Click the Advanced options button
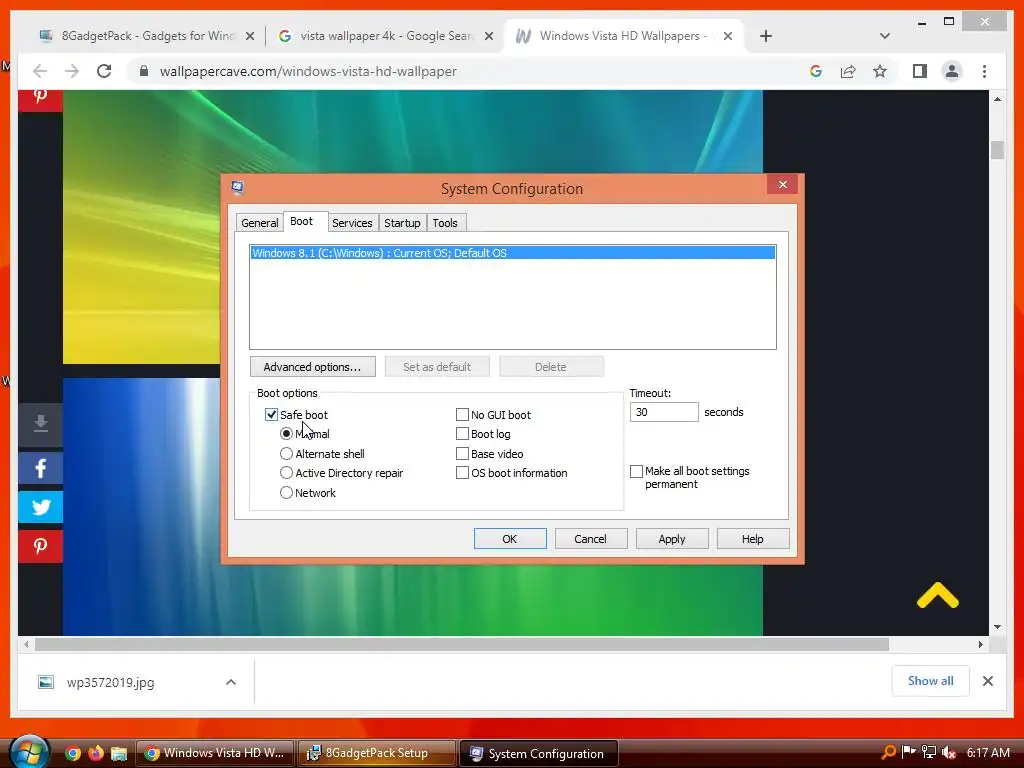1024x768 pixels. tap(313, 367)
